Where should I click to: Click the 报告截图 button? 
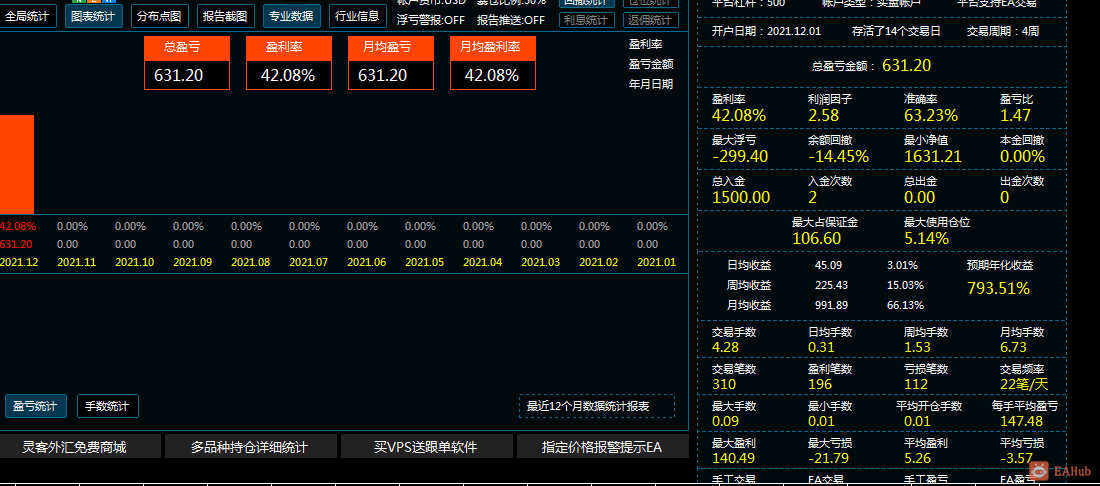click(225, 15)
